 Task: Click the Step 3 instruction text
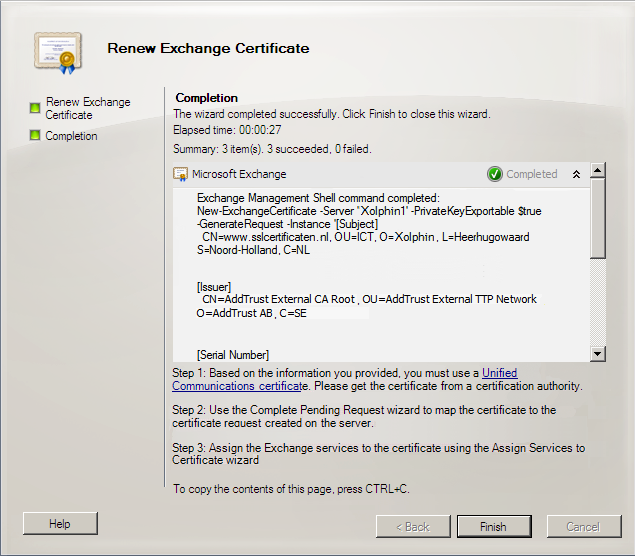(379, 454)
